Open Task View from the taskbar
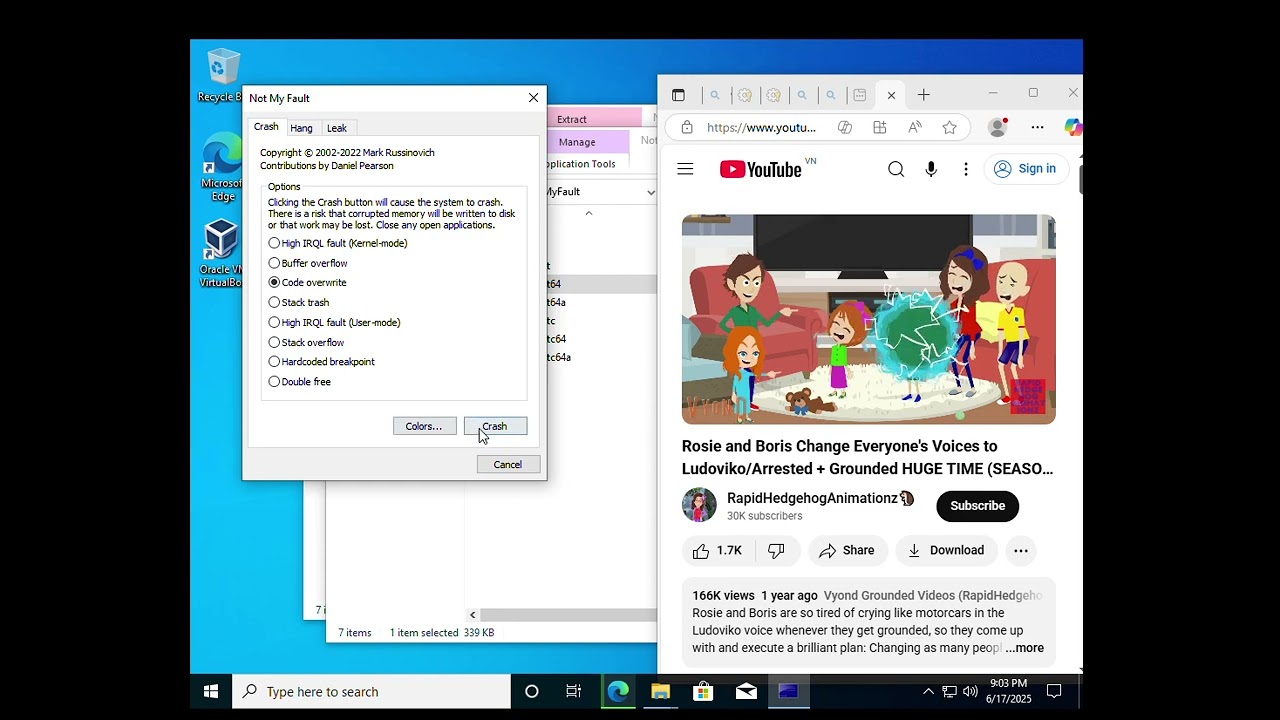Viewport: 1280px width, 720px height. [574, 691]
